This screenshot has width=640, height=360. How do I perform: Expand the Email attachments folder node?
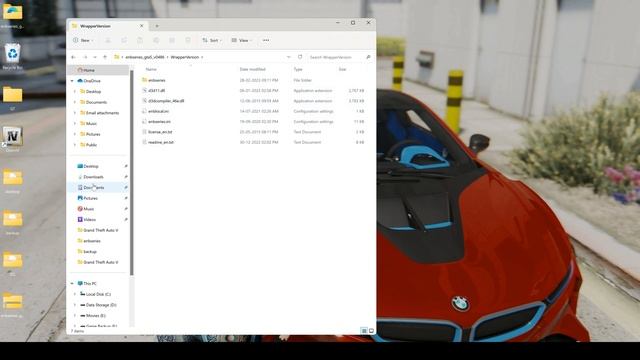coord(75,113)
